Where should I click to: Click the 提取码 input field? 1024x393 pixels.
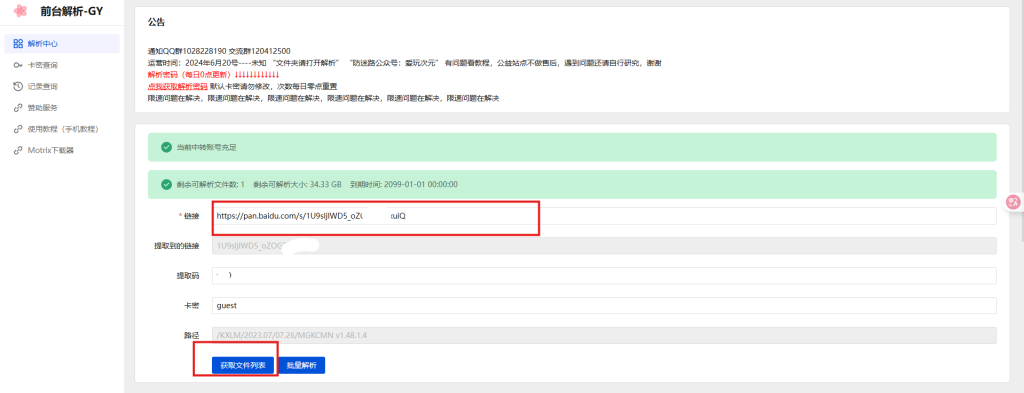click(x=604, y=275)
